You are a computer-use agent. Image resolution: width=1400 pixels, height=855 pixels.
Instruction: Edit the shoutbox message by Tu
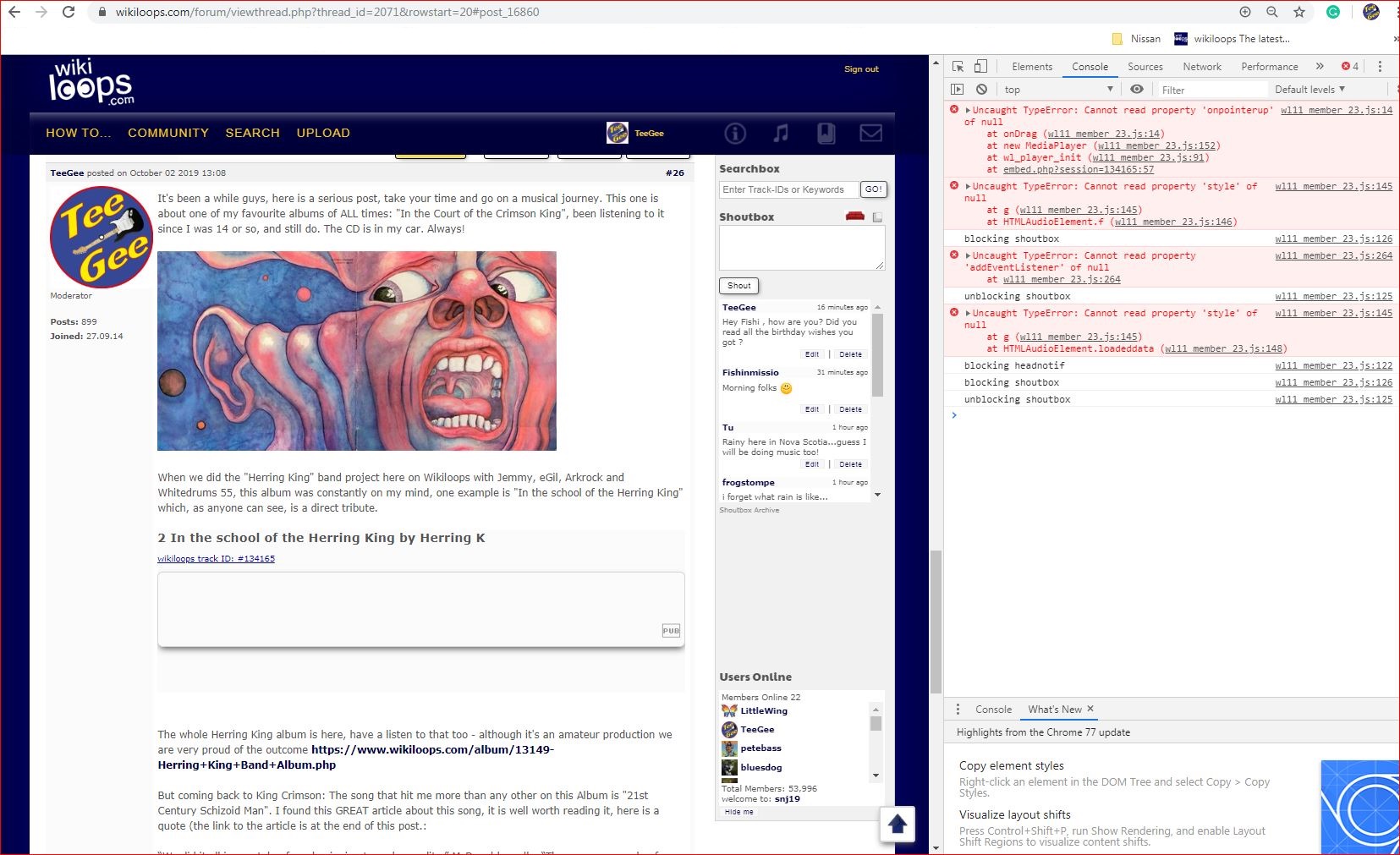coord(812,464)
